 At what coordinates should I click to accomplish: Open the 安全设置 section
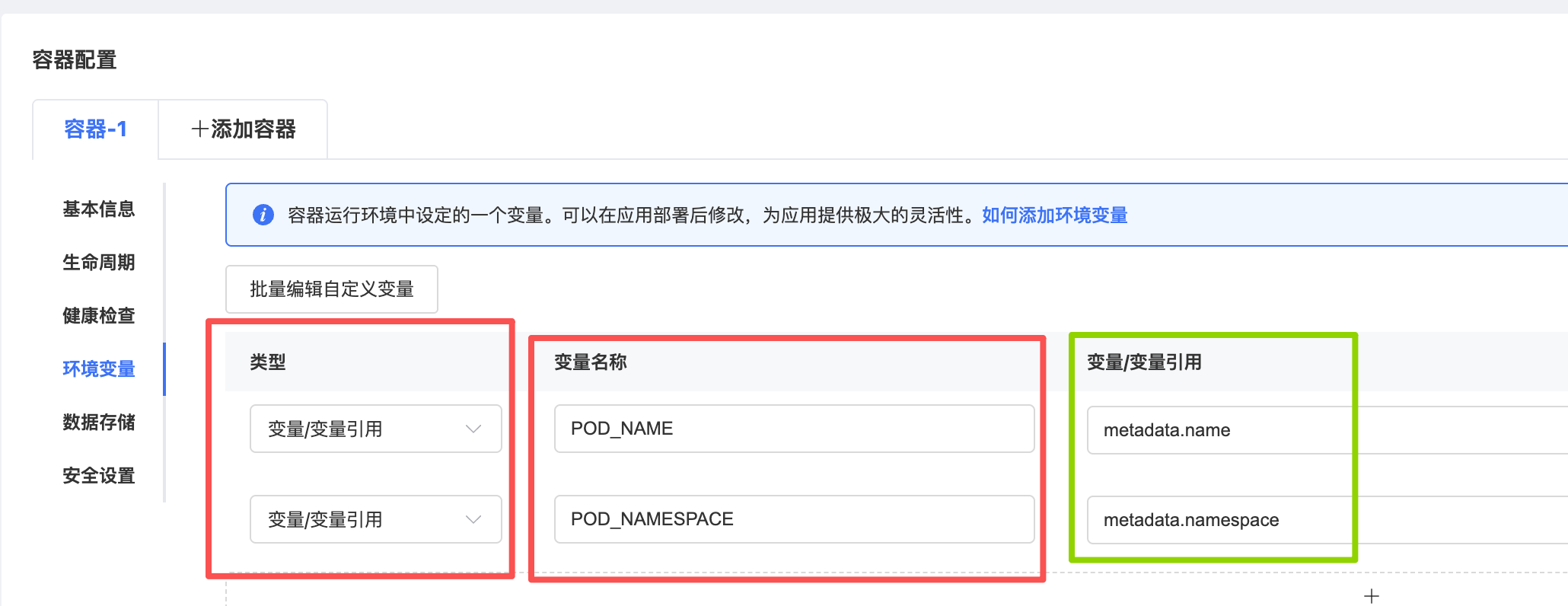(x=98, y=476)
